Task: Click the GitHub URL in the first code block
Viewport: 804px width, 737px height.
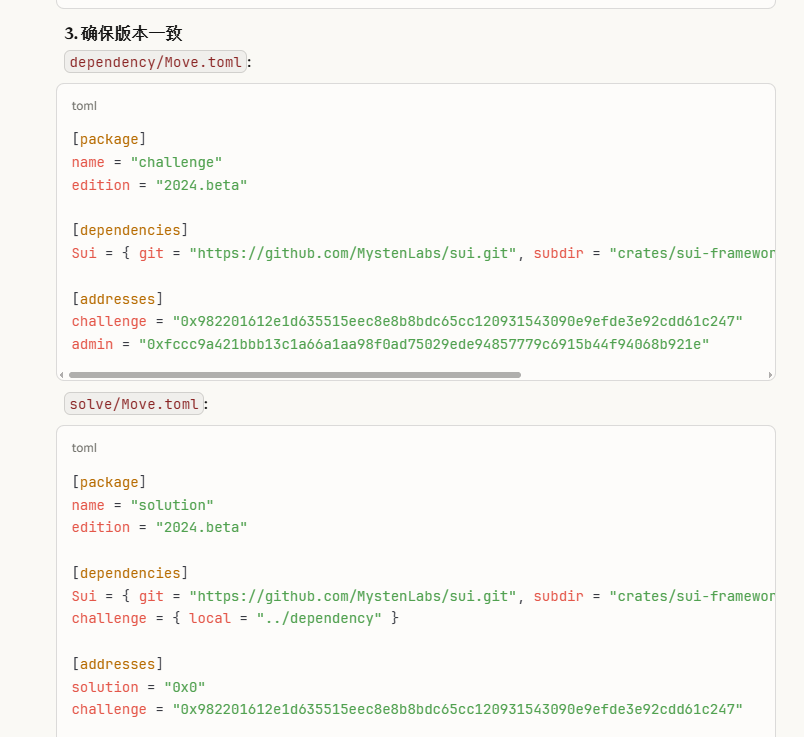Action: coord(353,253)
